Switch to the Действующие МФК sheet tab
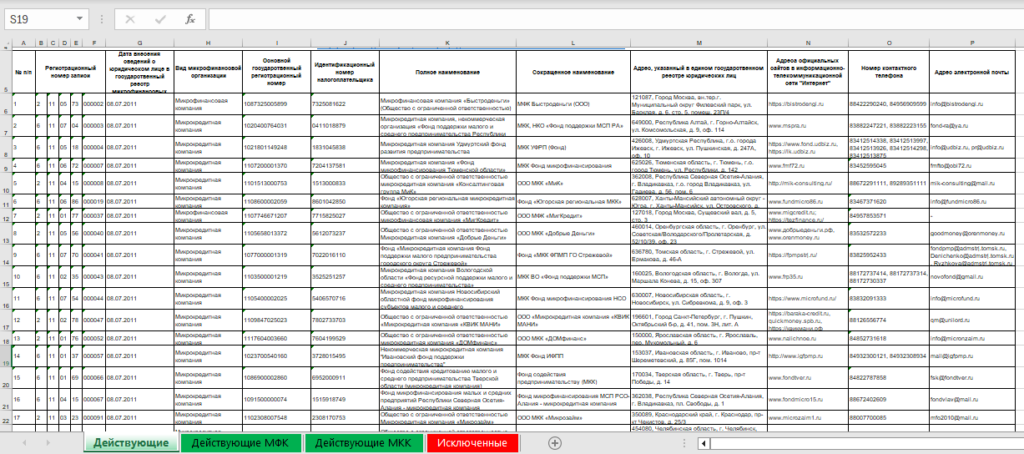Viewport: 1024px width, 454px height. (x=242, y=442)
